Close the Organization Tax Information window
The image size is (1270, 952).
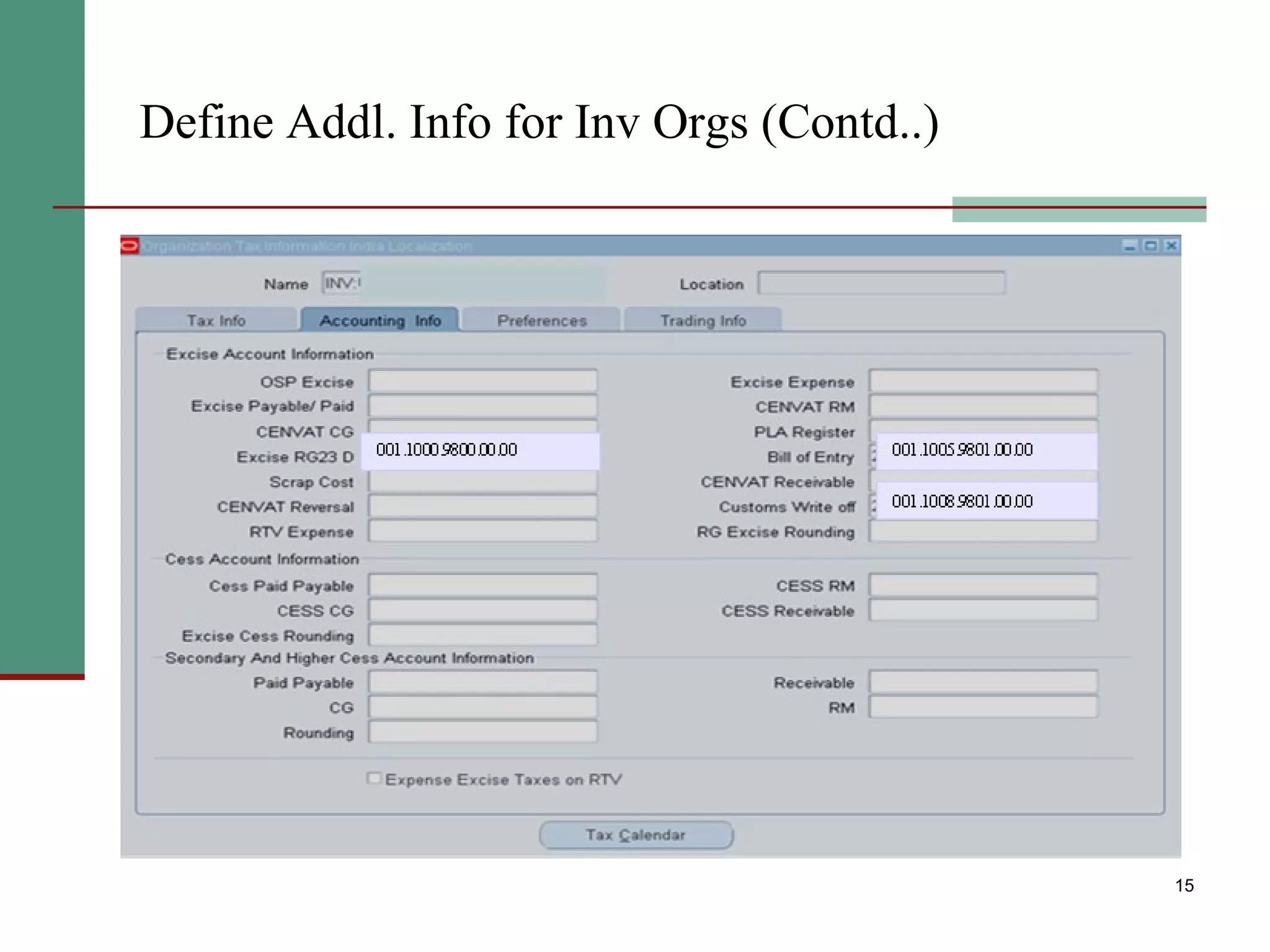[1171, 246]
